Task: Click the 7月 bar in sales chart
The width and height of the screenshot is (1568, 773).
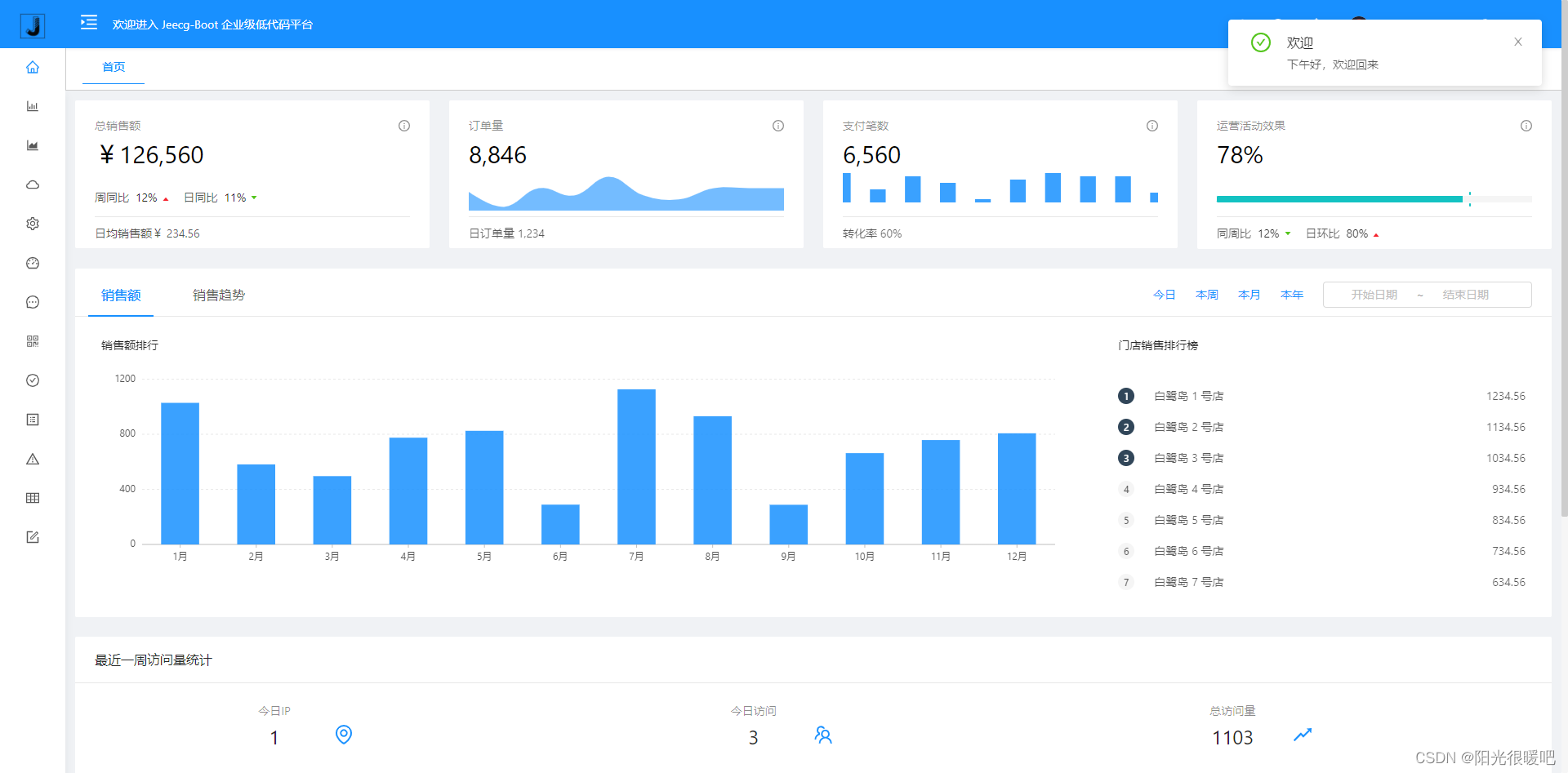Action: click(x=636, y=467)
